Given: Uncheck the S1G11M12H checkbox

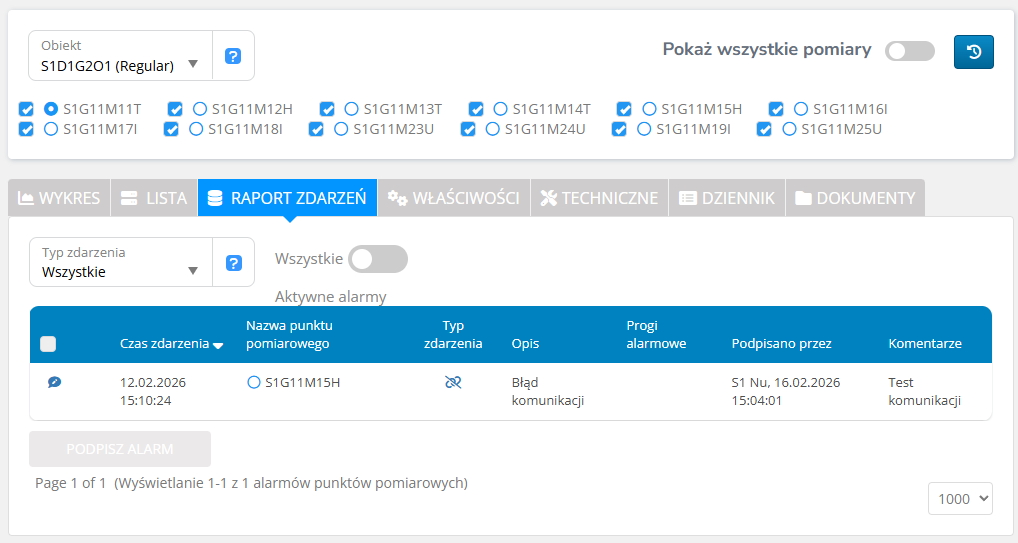Looking at the screenshot, I should [x=175, y=109].
